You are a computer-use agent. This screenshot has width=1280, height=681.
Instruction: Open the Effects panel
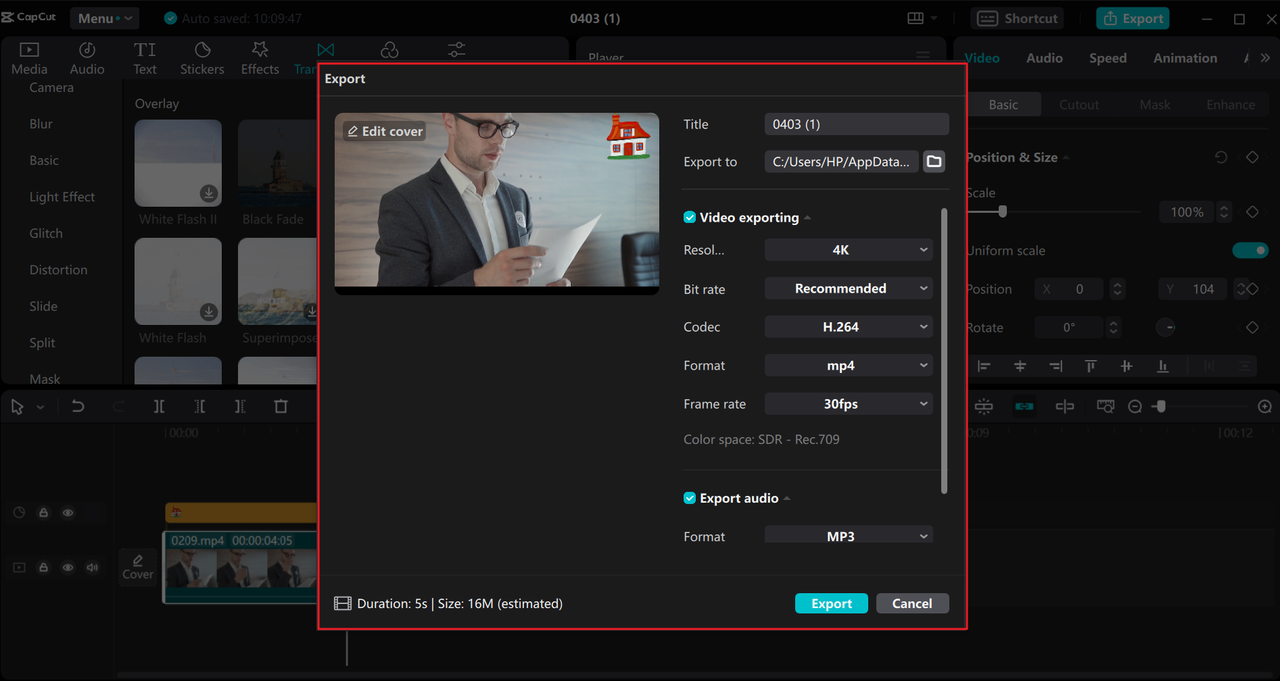[260, 58]
